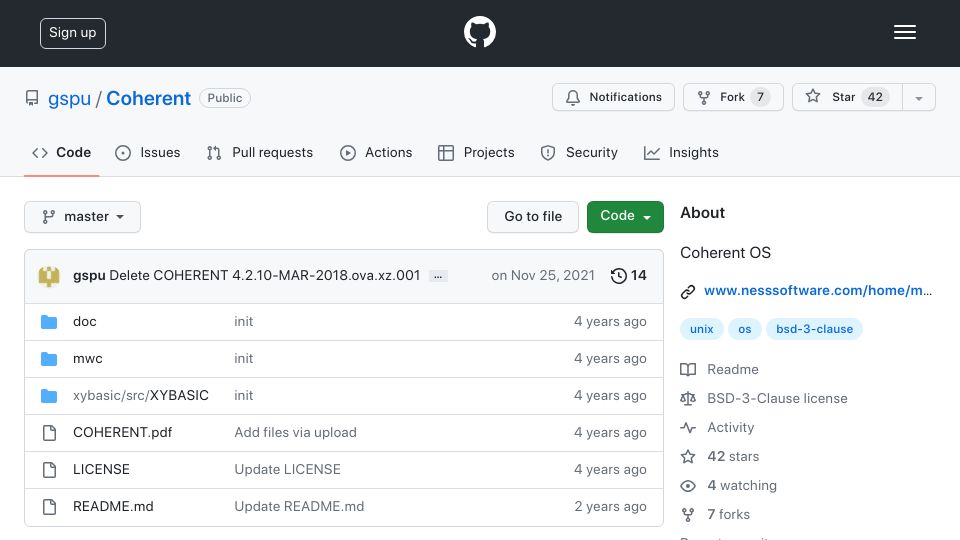Click the os topic tag
Viewport: 960px width, 540px height.
(x=744, y=329)
